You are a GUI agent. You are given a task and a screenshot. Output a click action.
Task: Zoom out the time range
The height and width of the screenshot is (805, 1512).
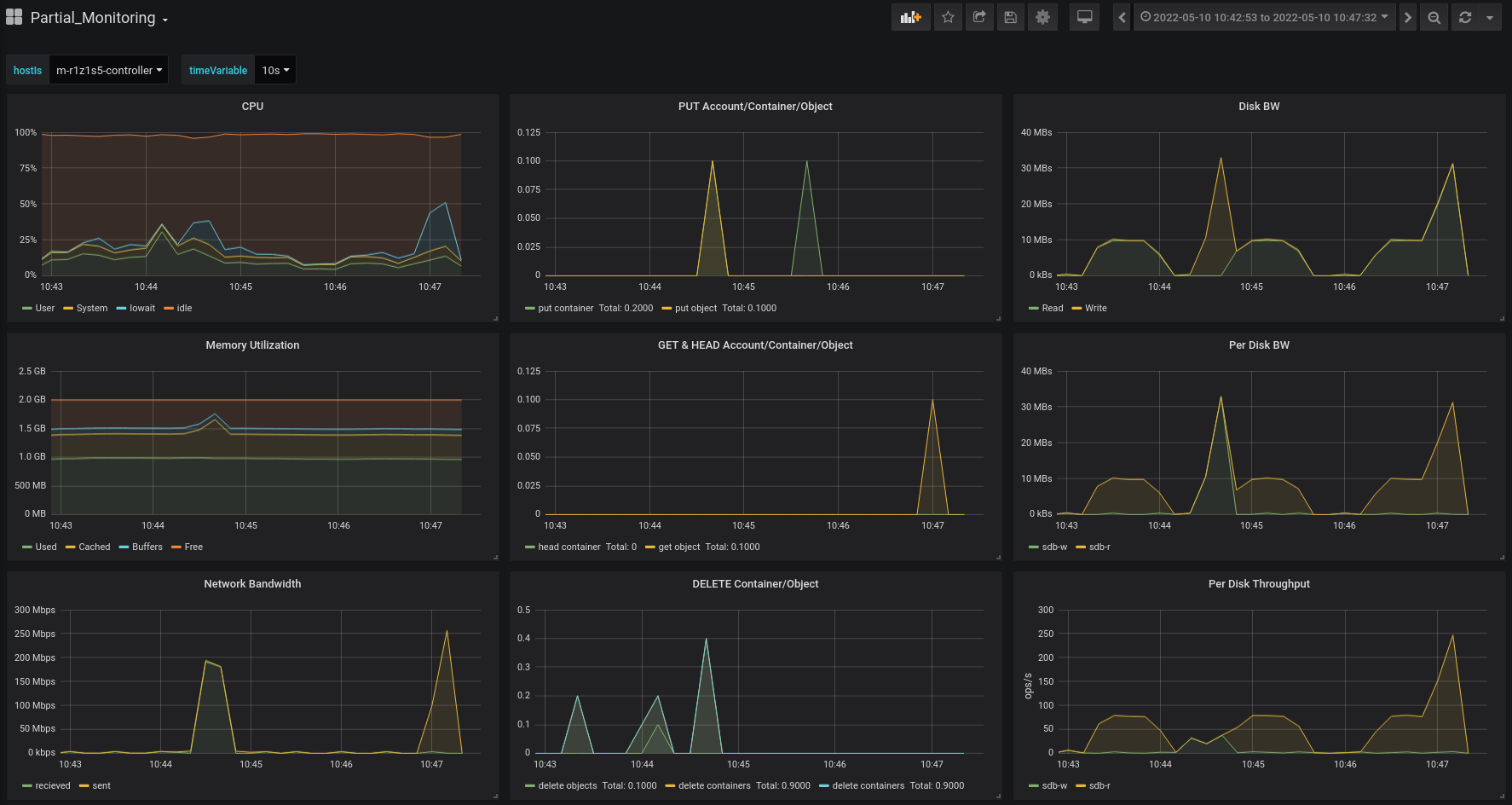click(1434, 17)
